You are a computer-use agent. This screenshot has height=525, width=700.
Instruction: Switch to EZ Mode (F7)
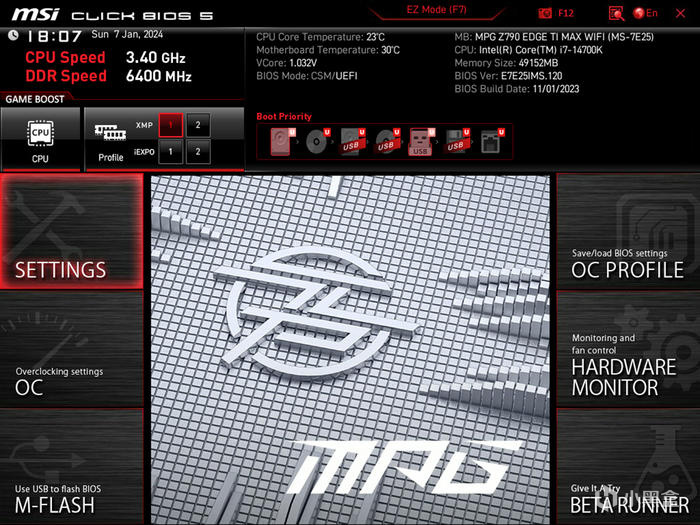436,10
